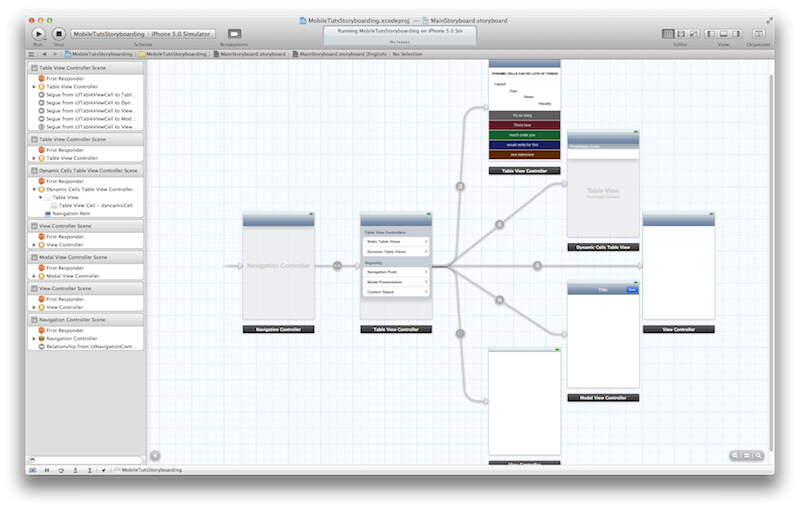
Task: Click the zoom in canvas button
Action: coord(759,455)
